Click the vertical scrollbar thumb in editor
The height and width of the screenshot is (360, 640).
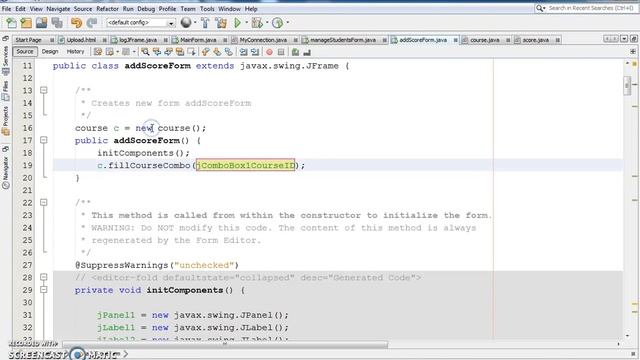coord(627,85)
